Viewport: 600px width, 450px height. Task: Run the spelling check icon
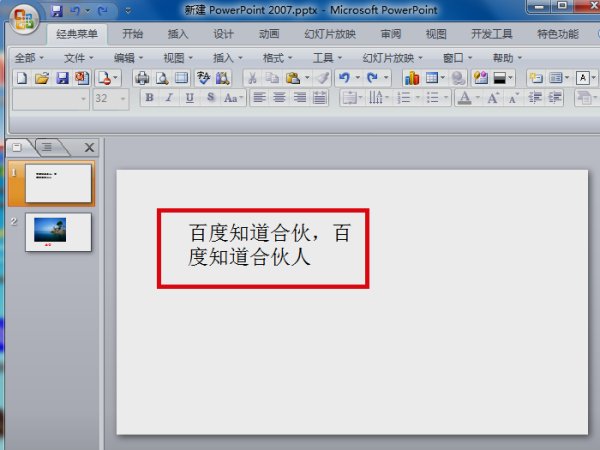[203, 78]
